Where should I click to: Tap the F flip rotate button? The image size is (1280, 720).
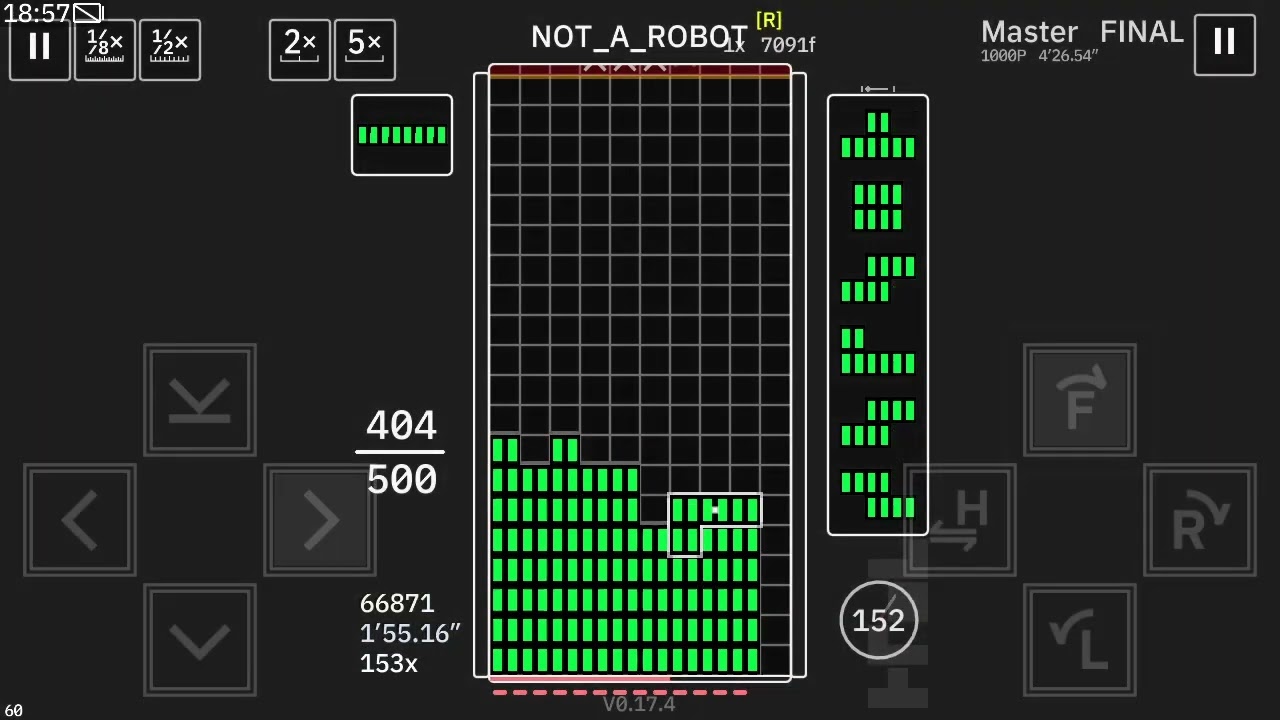point(1080,400)
